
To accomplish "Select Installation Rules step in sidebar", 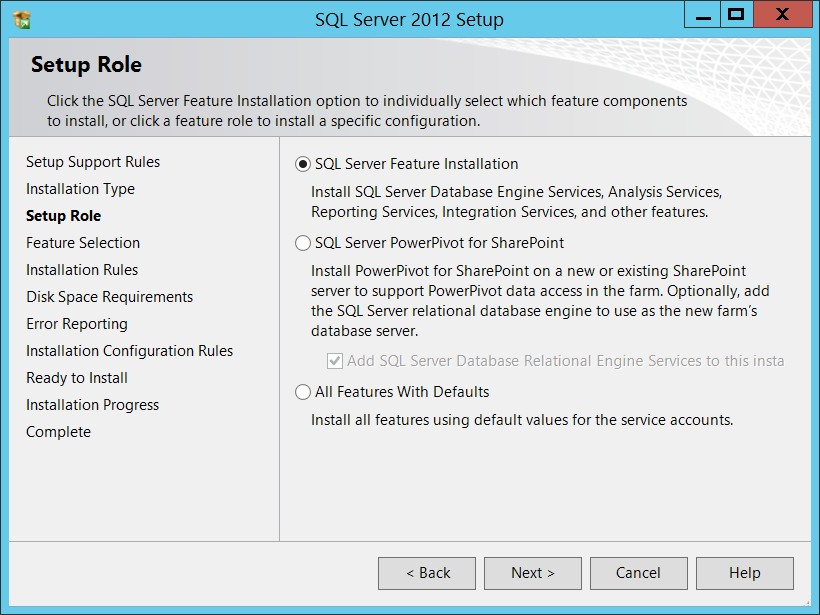I will 82,270.
